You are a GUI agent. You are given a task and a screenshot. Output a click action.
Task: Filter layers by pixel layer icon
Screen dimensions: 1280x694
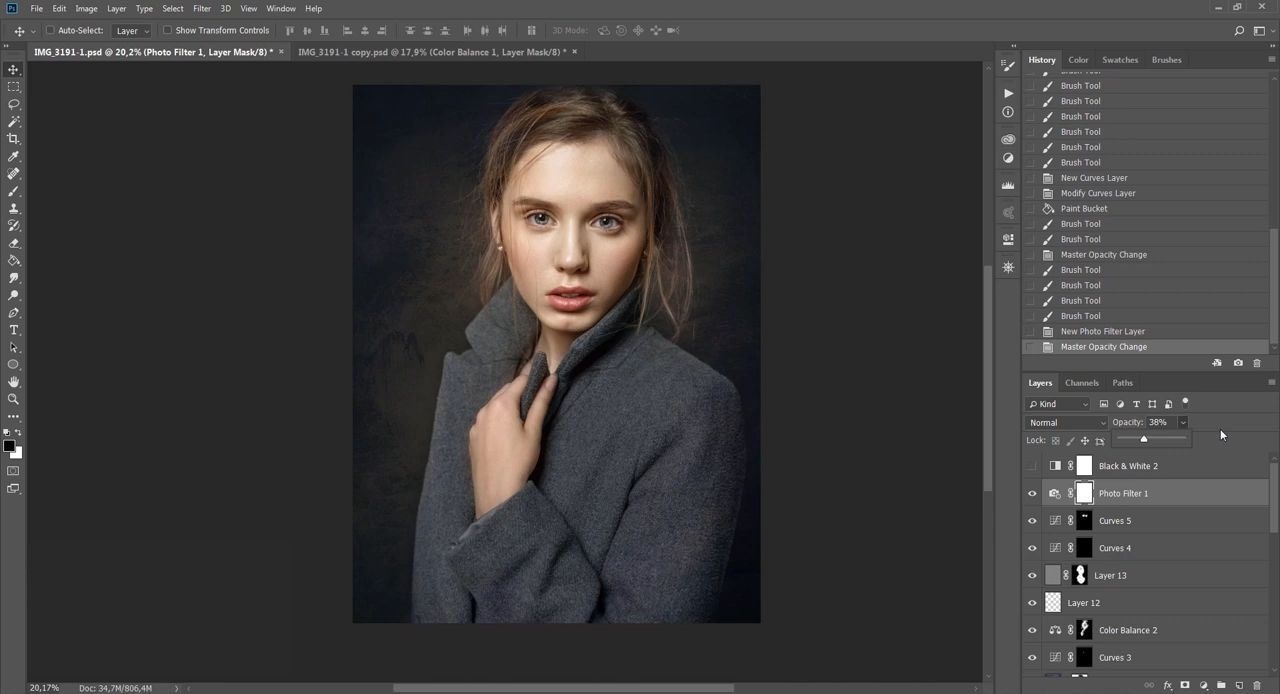(x=1104, y=404)
